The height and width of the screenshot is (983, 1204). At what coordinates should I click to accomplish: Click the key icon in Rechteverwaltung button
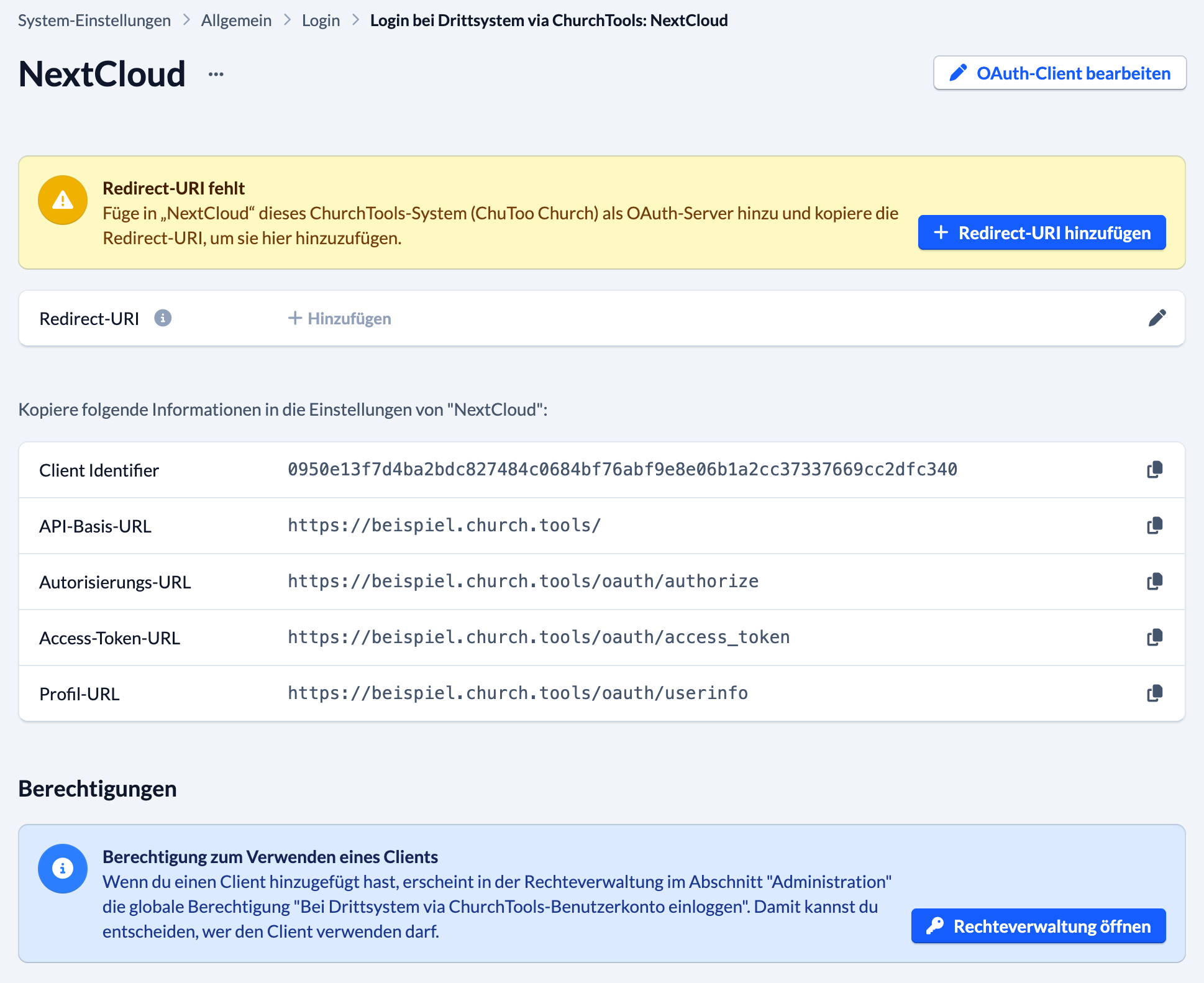[x=936, y=926]
